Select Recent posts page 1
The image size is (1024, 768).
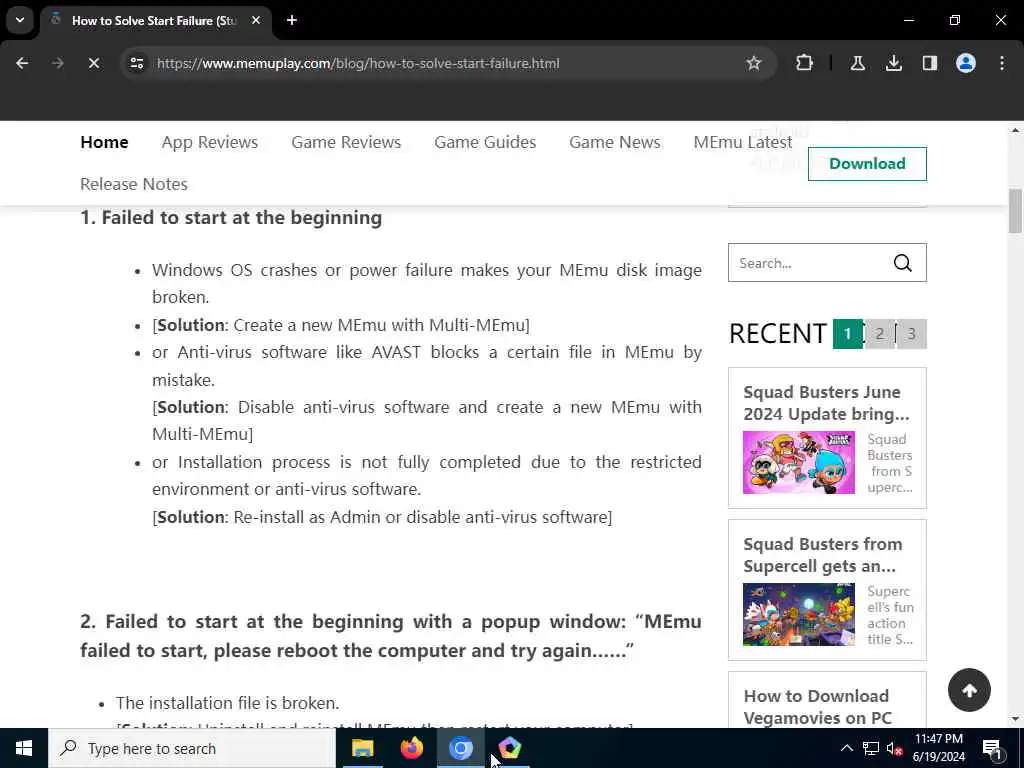click(x=847, y=334)
